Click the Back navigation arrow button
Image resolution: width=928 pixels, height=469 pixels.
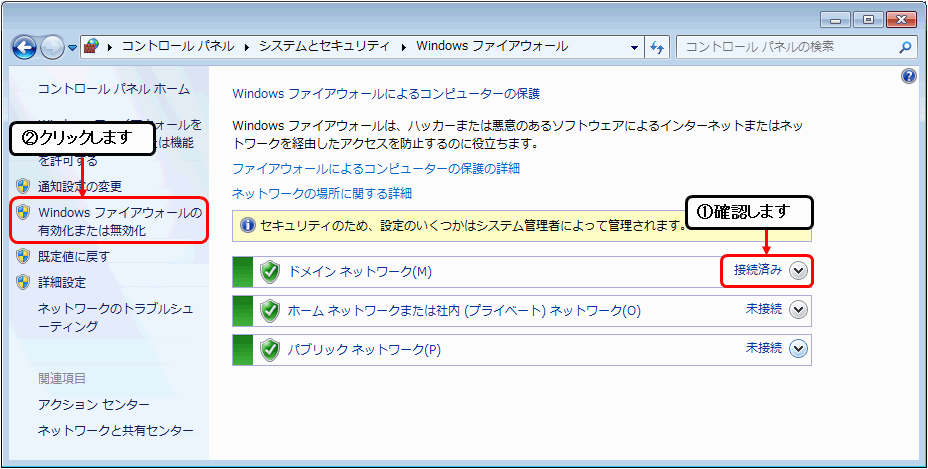point(24,47)
